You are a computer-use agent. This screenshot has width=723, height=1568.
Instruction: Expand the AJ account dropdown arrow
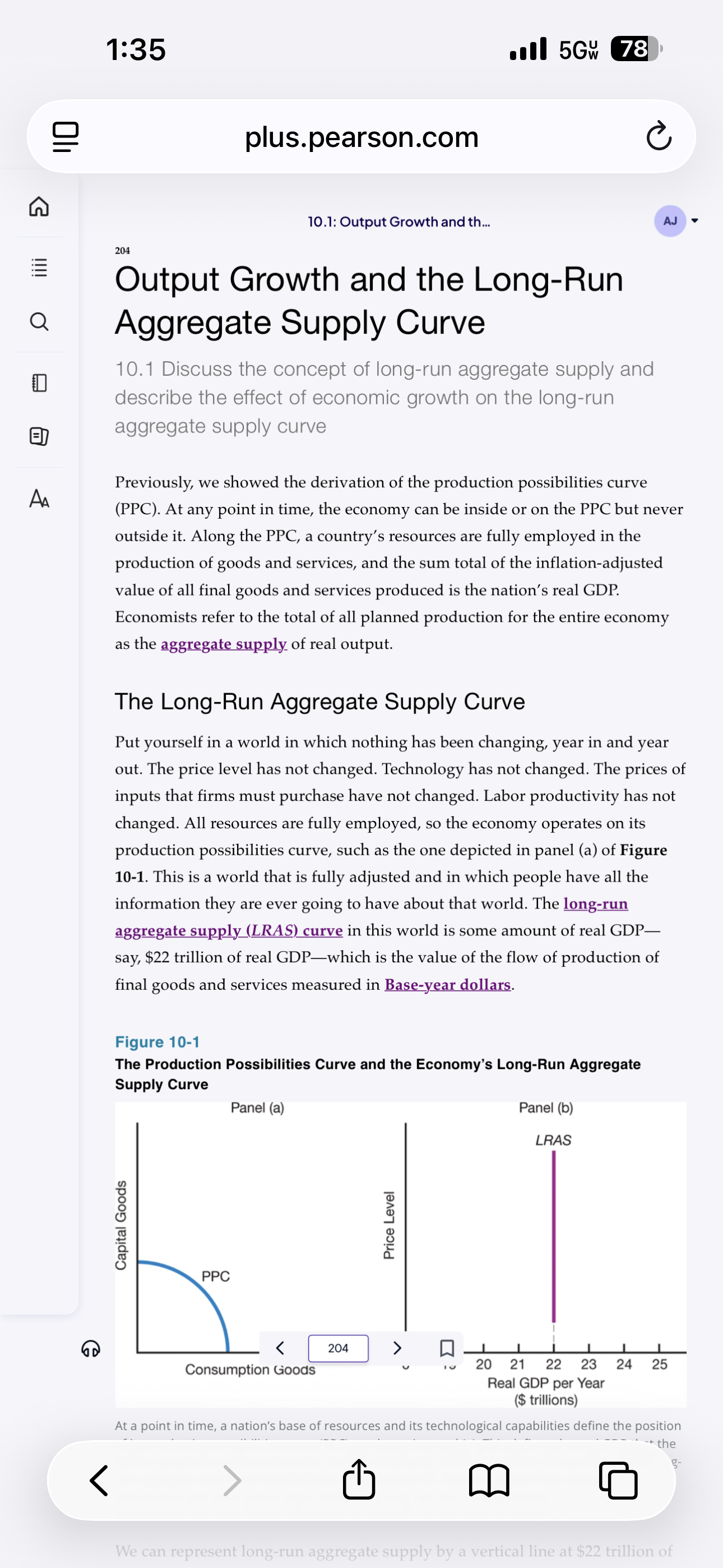coord(694,221)
